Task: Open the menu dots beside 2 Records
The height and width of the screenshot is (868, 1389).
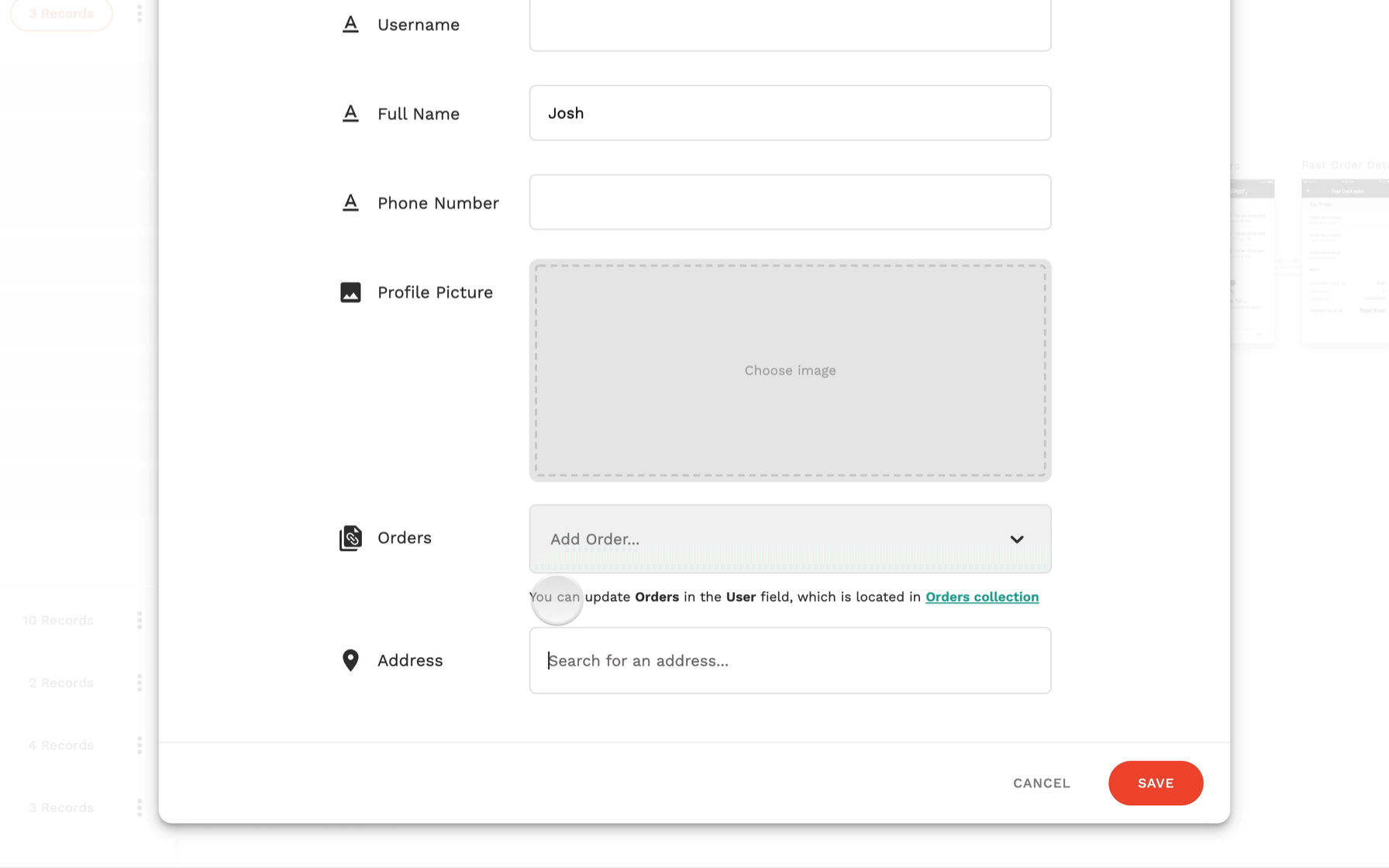Action: click(x=140, y=683)
